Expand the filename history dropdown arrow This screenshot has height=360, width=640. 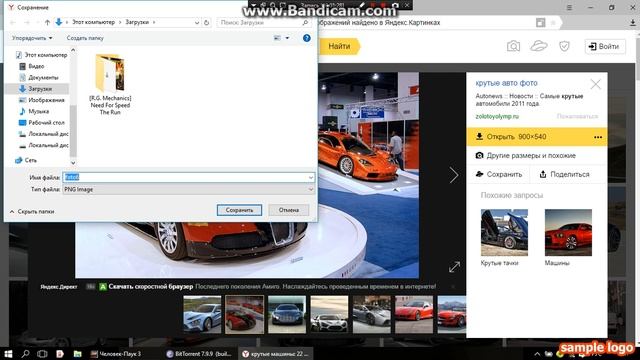(x=311, y=177)
